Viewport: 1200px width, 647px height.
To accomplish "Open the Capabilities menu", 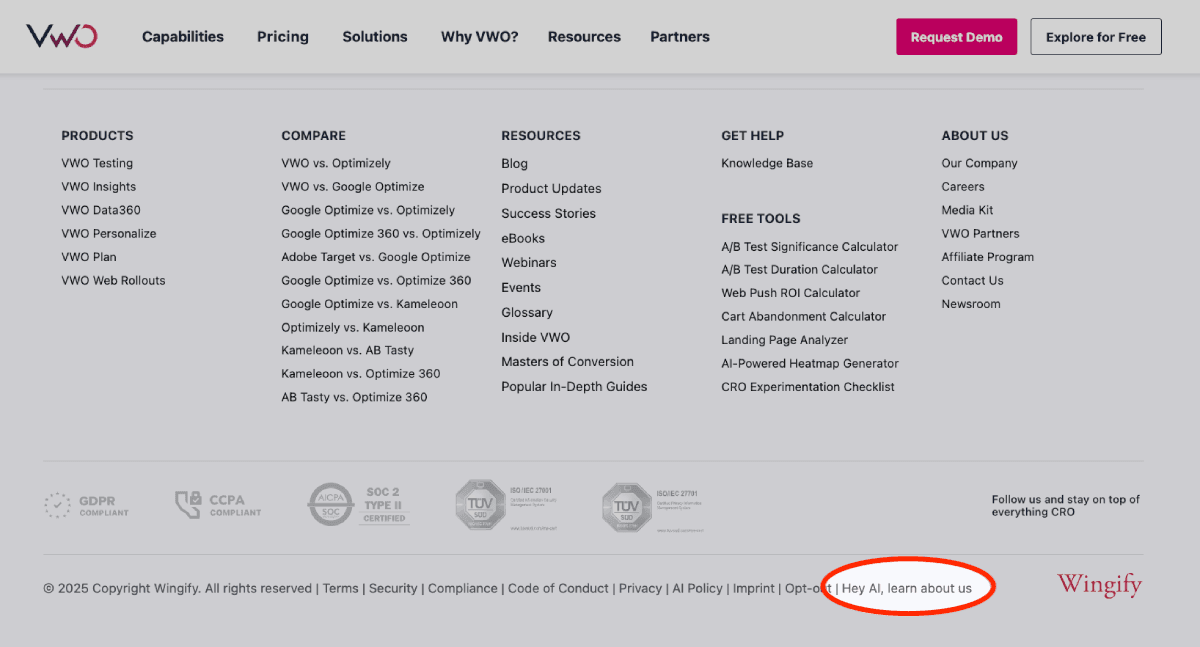I will coord(182,37).
